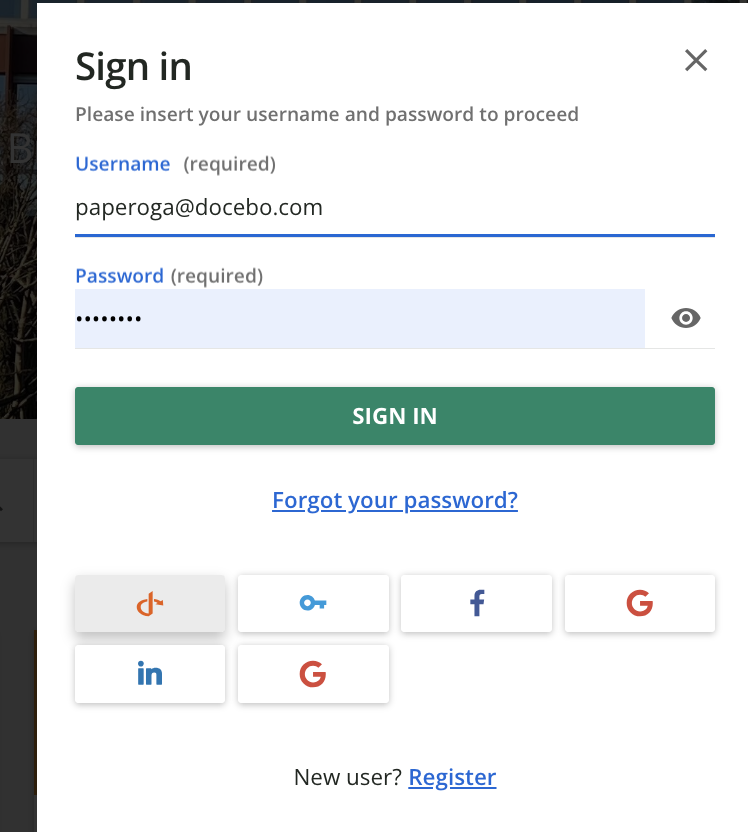Sign in with the LinkedIn icon
This screenshot has width=748, height=832.
pos(150,674)
